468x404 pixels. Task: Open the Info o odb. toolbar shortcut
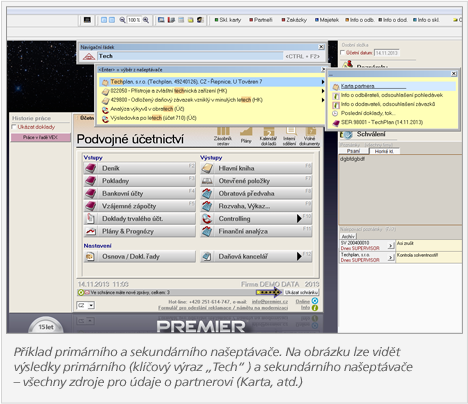coord(359,20)
